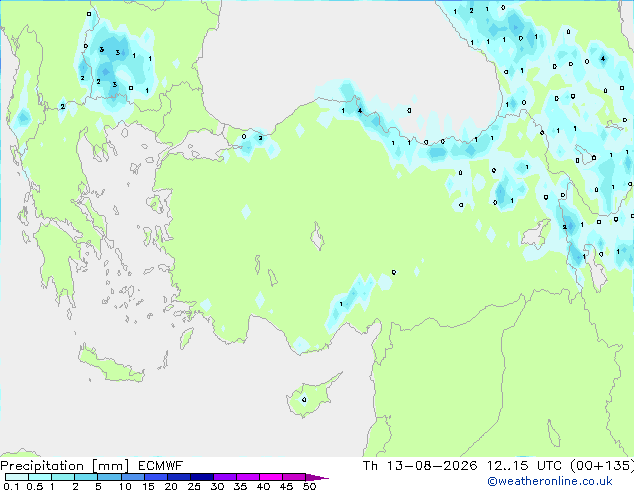Click the island of Crete
Screen dimensions: 634x490
coord(111,365)
